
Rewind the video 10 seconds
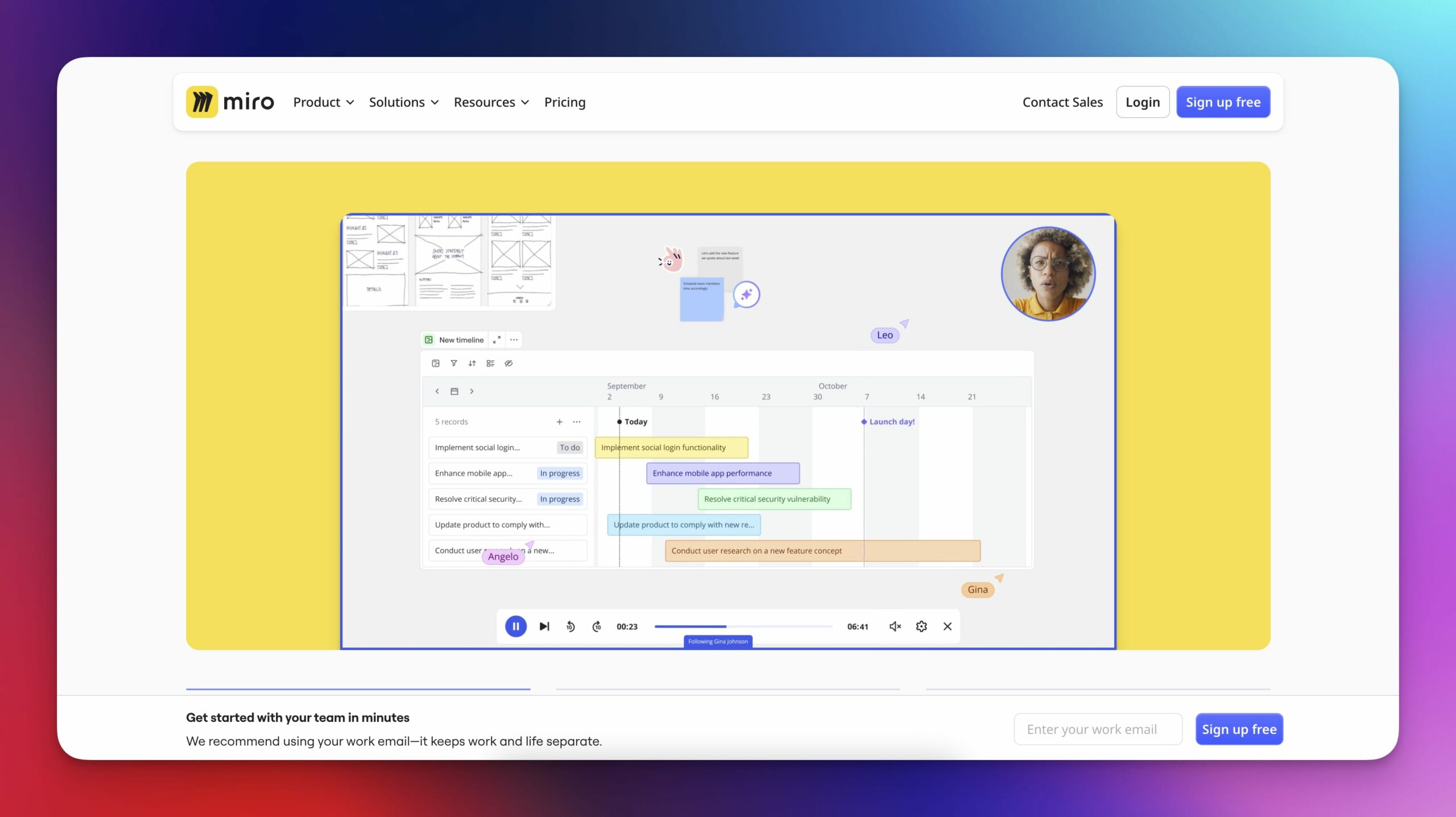pyautogui.click(x=570, y=626)
